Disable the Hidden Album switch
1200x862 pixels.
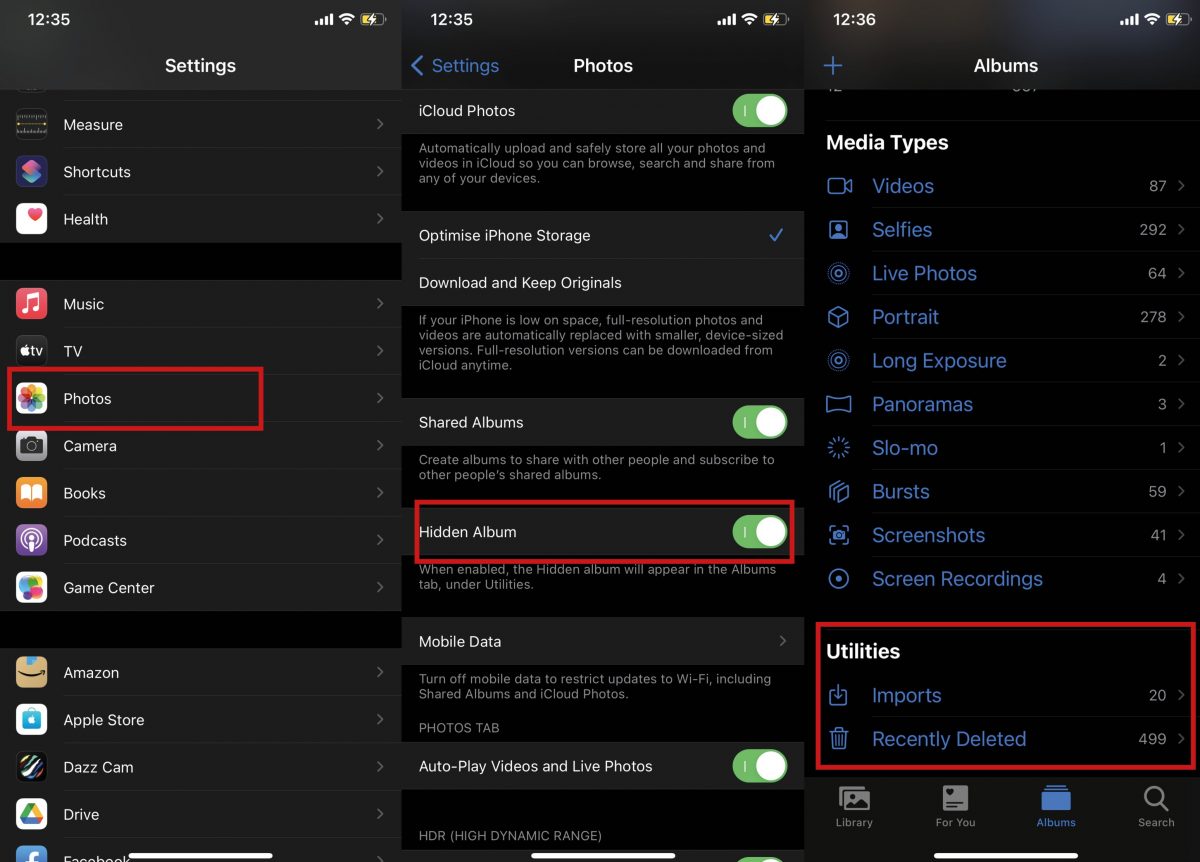pyautogui.click(x=760, y=532)
